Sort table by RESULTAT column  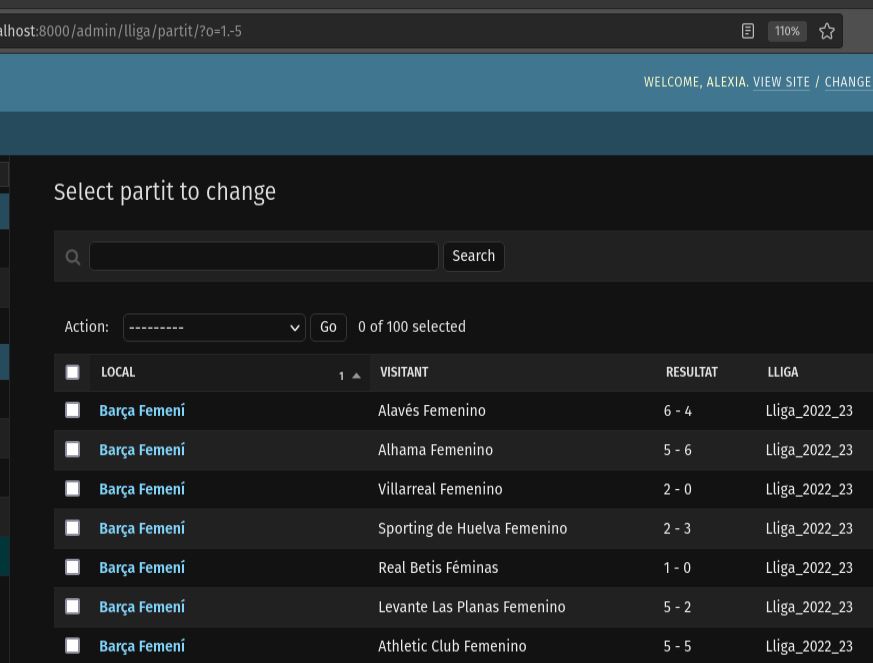(691, 372)
